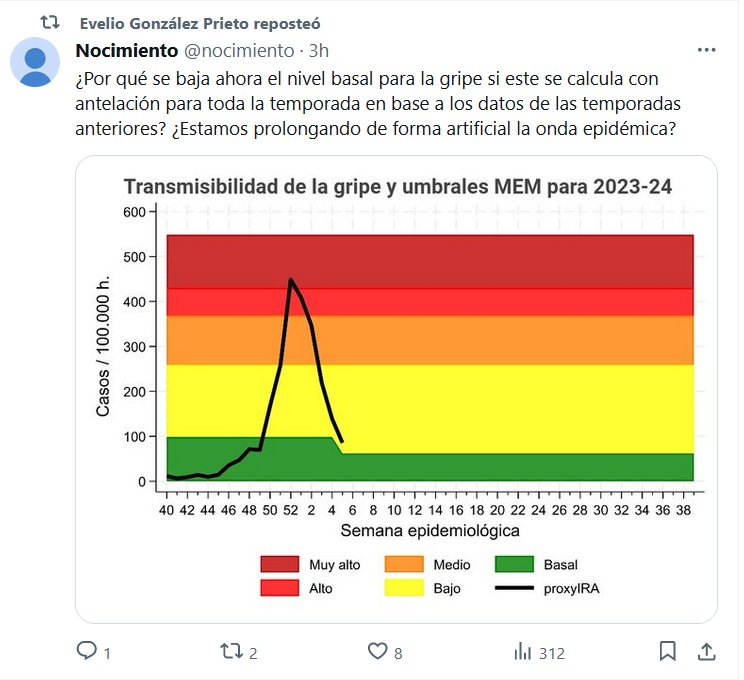Bookmark this tweet
Screen dimensions: 744x680
pos(667,652)
